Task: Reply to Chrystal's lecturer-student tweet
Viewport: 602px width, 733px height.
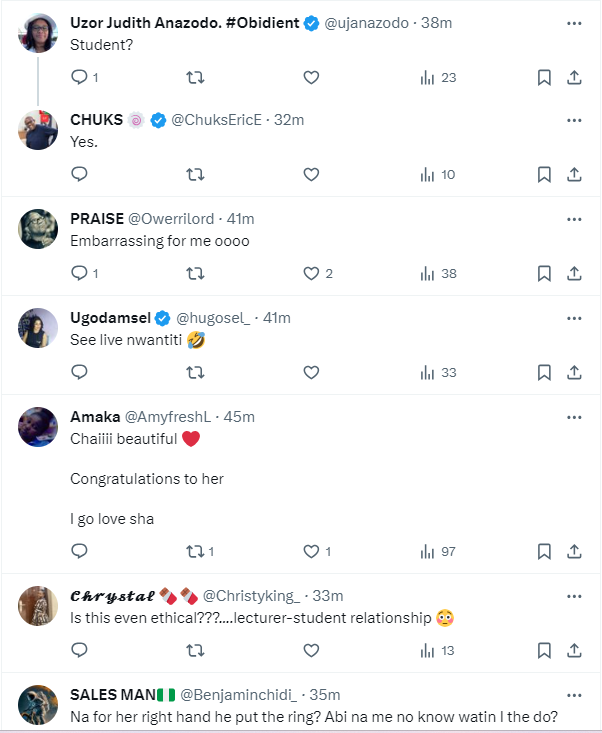Action: coord(80,650)
